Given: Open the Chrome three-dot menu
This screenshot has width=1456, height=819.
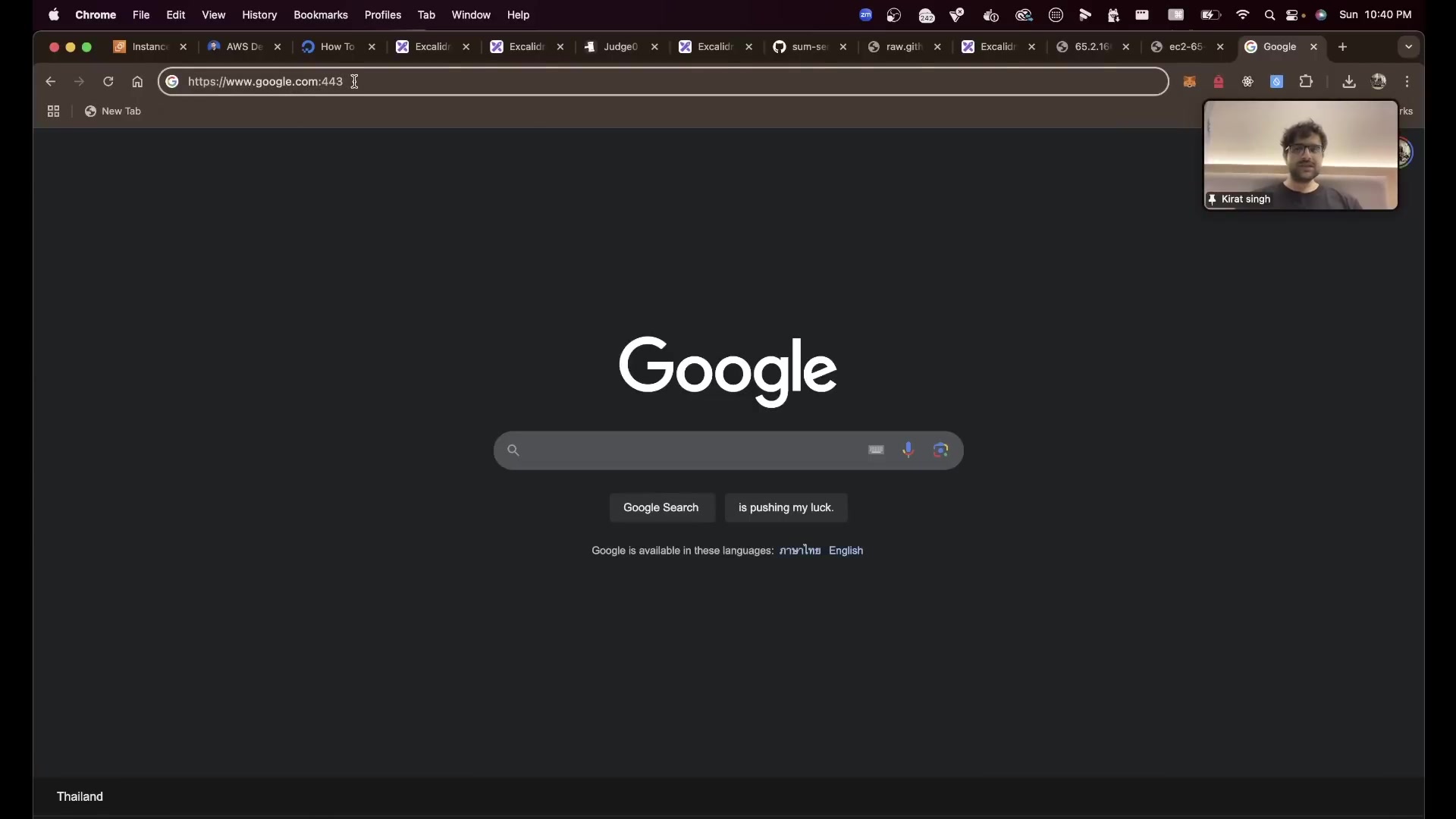Looking at the screenshot, I should [x=1408, y=82].
